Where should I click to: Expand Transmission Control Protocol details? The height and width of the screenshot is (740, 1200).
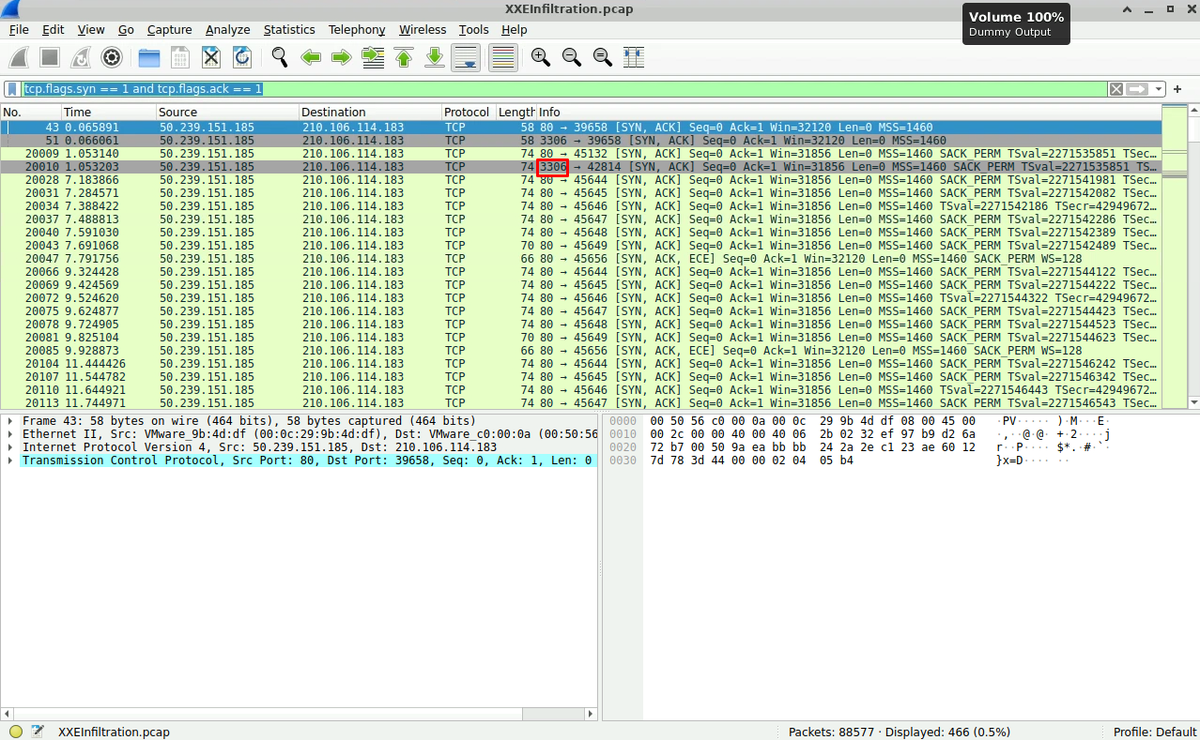[x=11, y=460]
